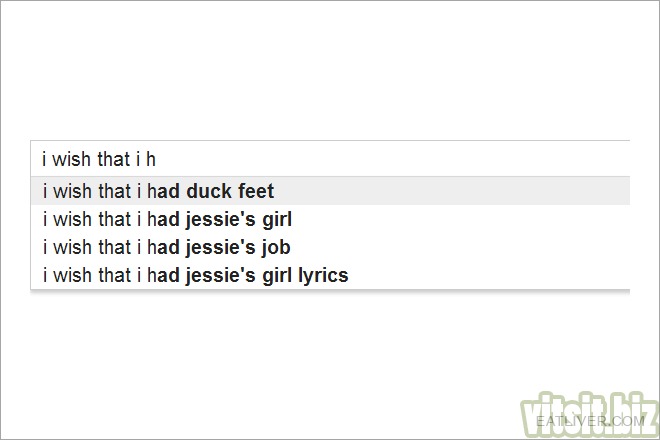Viewport: 660px width, 440px height.
Task: Click the highlighted gray suggestion row
Action: pos(330,191)
